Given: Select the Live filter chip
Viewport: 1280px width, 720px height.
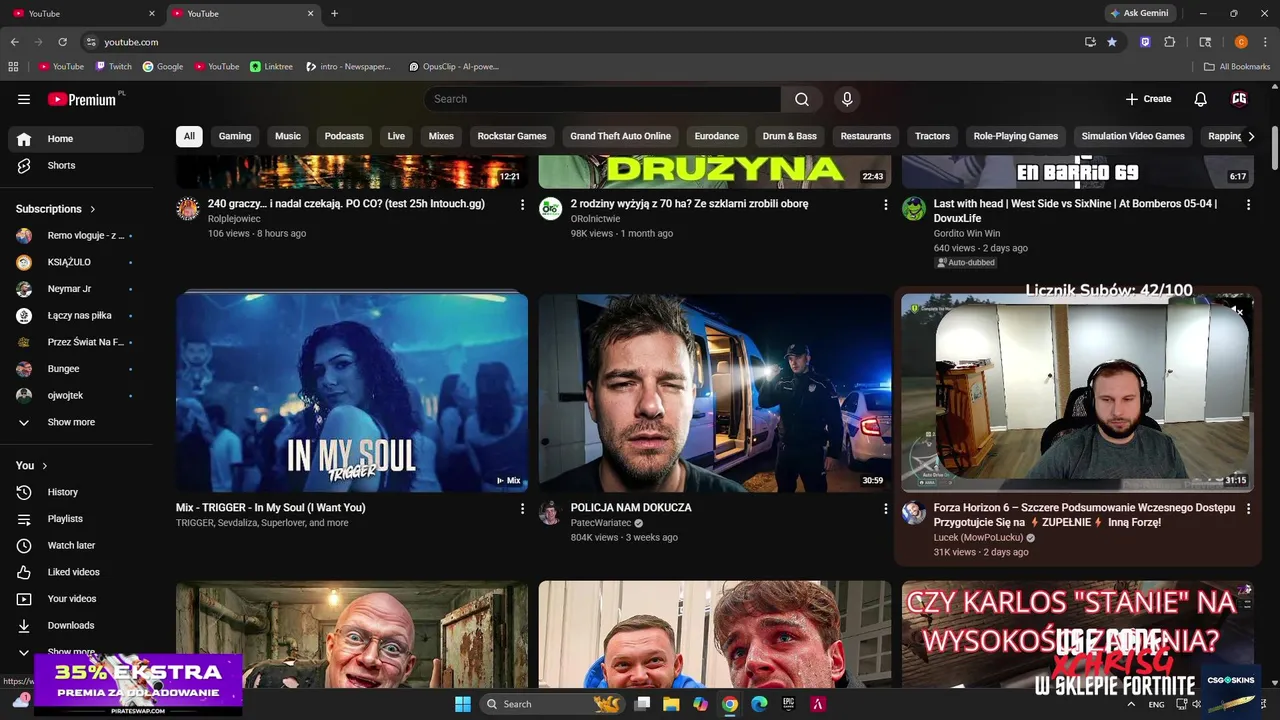Looking at the screenshot, I should (x=396, y=136).
